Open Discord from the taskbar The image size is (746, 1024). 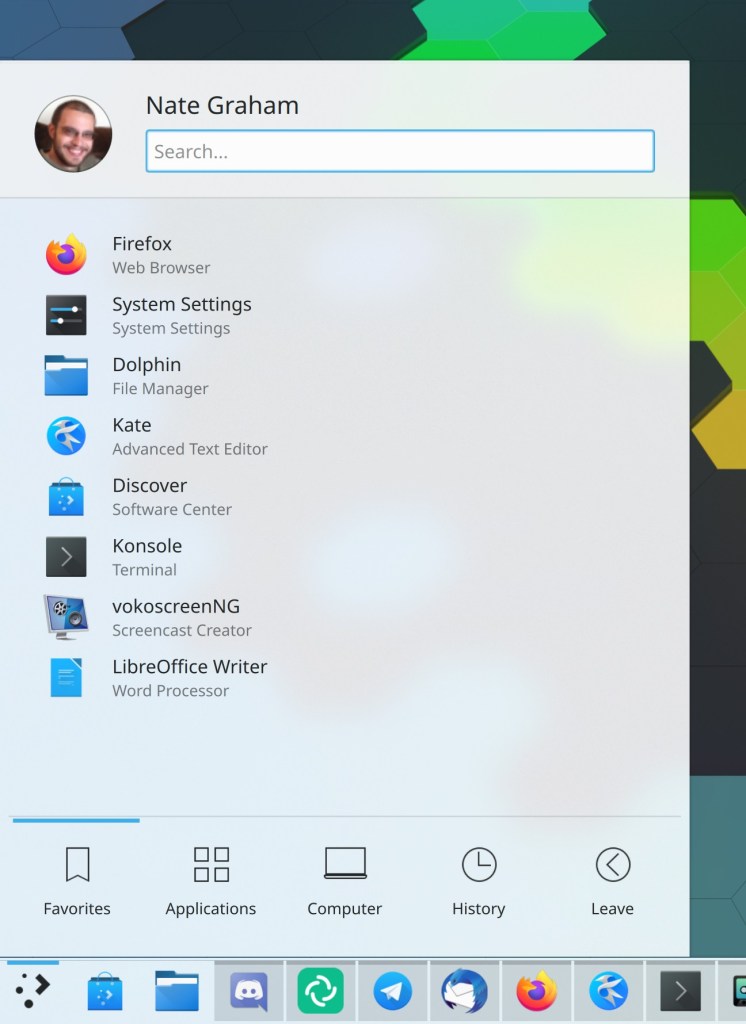[x=249, y=991]
